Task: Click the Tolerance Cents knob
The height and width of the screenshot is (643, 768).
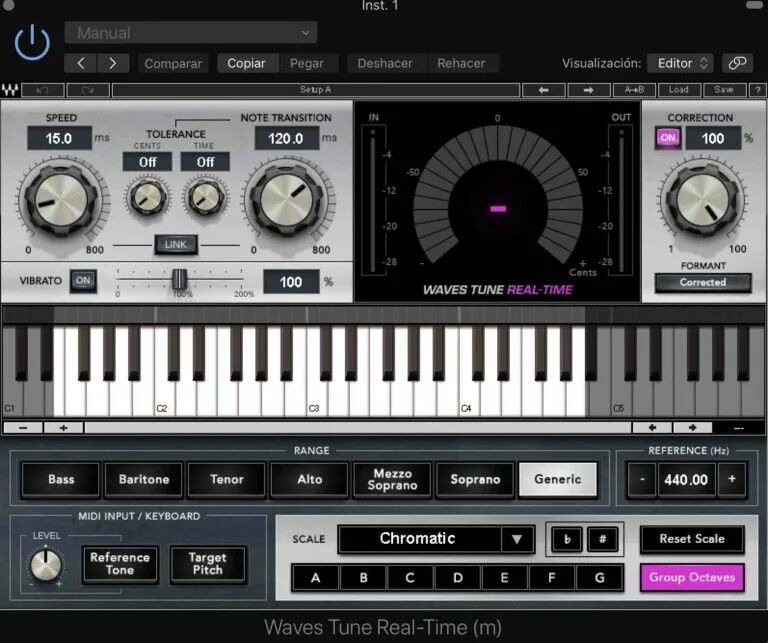Action: pos(147,197)
